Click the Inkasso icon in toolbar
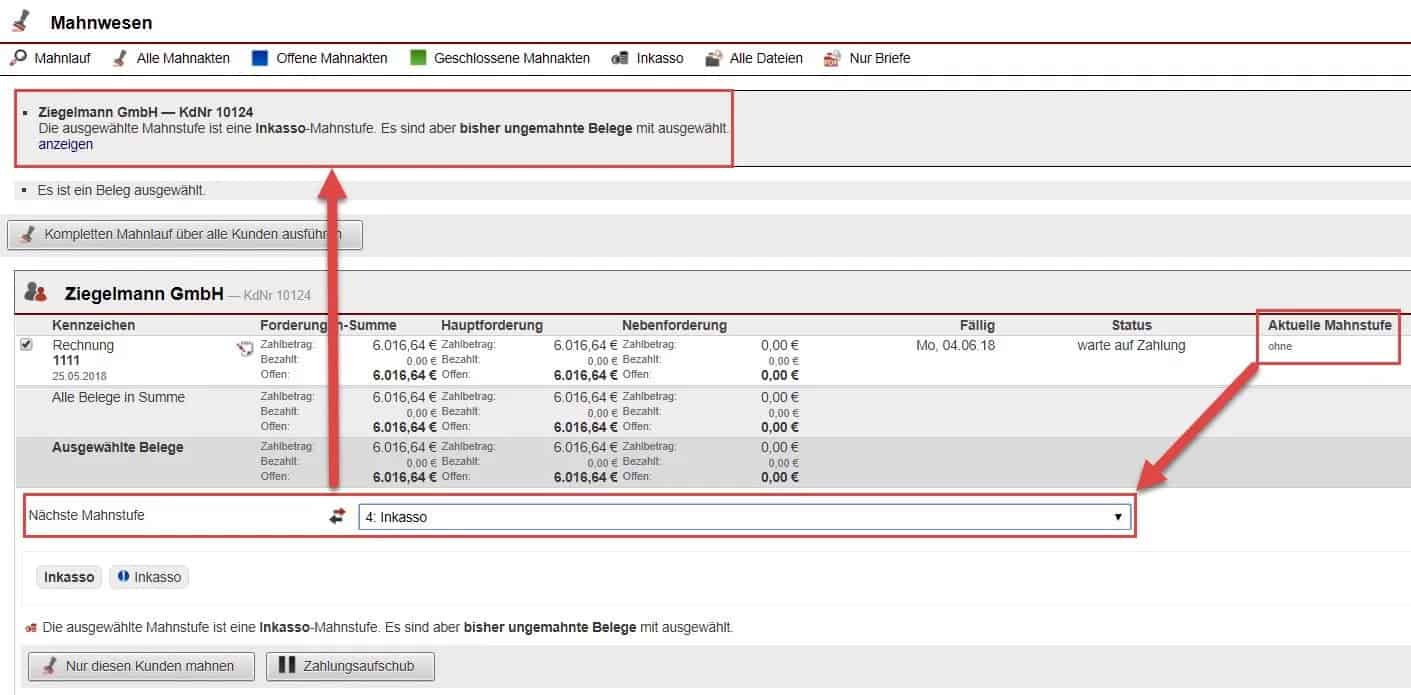 [620, 58]
